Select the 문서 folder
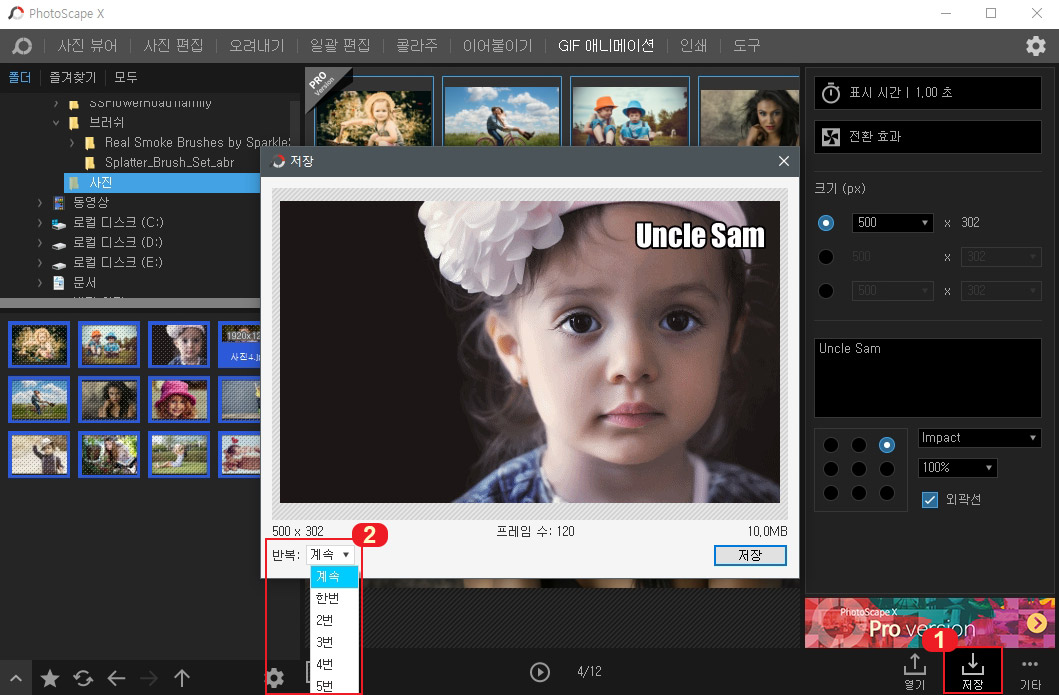Viewport: 1059px width, 695px height. click(84, 282)
